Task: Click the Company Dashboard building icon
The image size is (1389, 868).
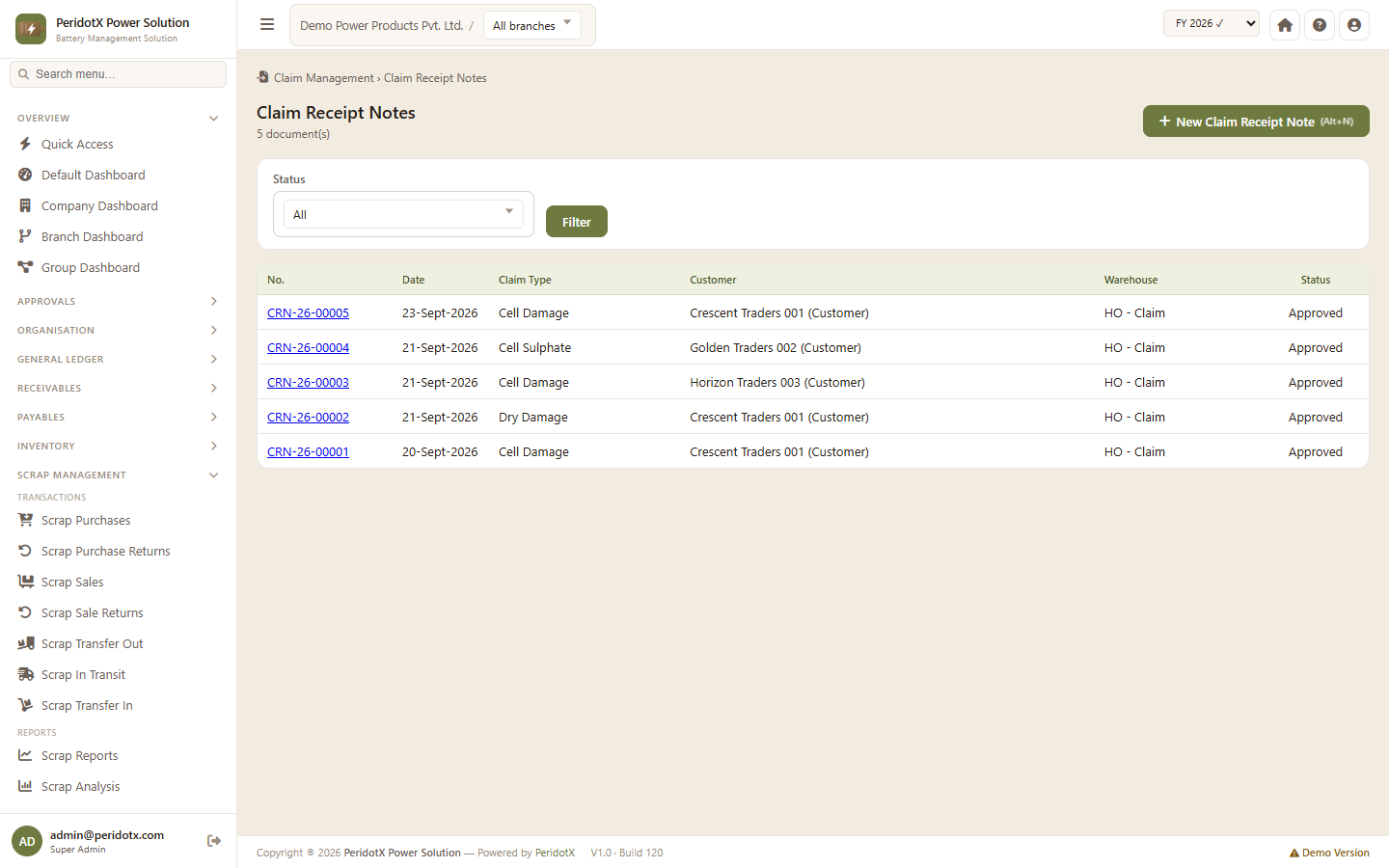Action: (x=25, y=205)
